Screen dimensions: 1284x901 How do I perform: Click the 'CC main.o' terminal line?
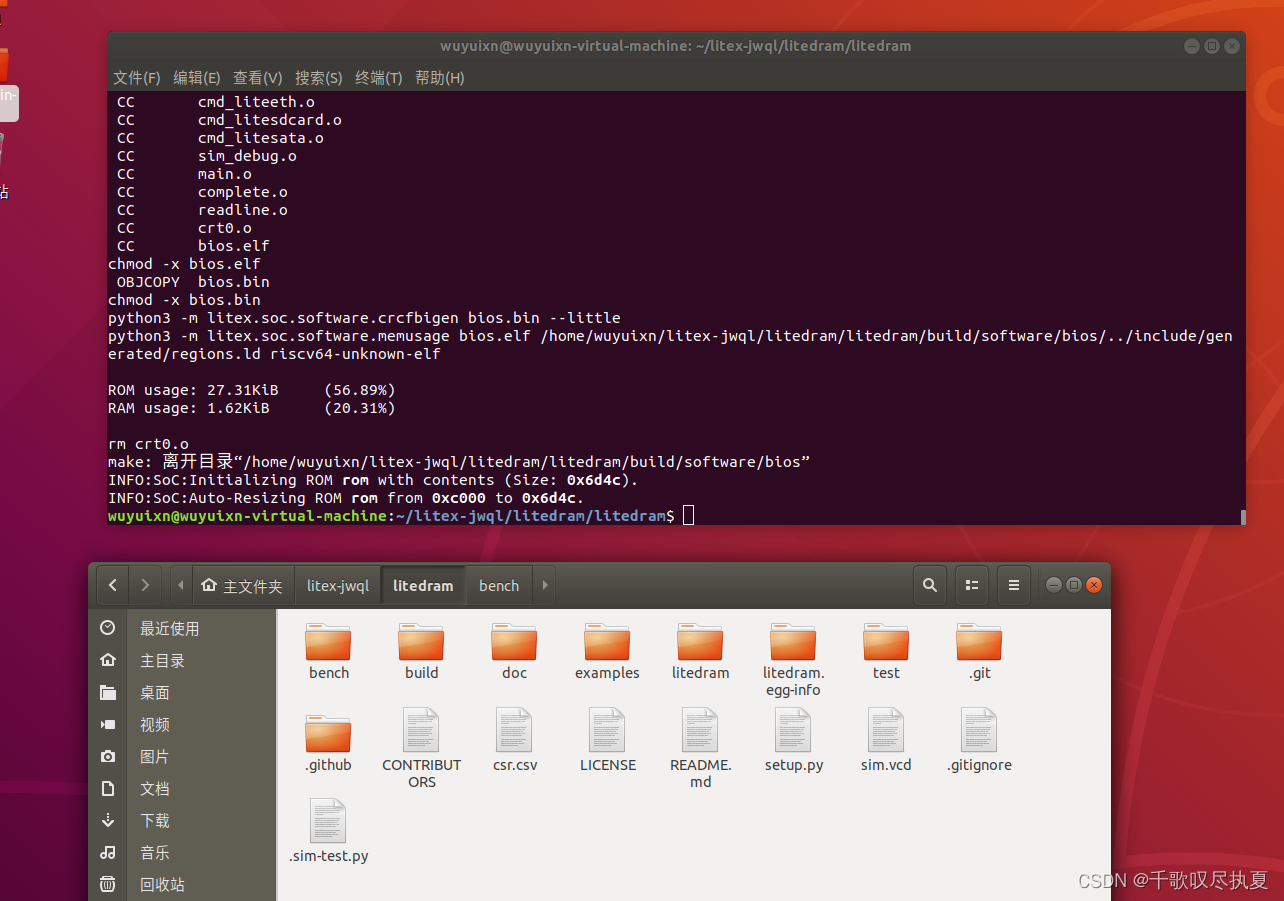pos(184,174)
